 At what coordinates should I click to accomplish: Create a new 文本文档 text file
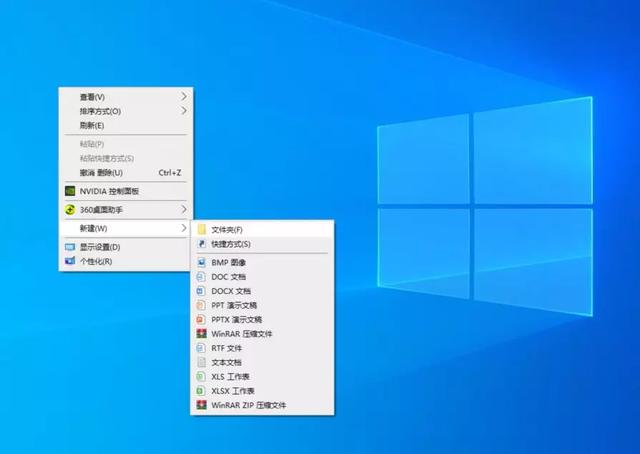[226, 362]
